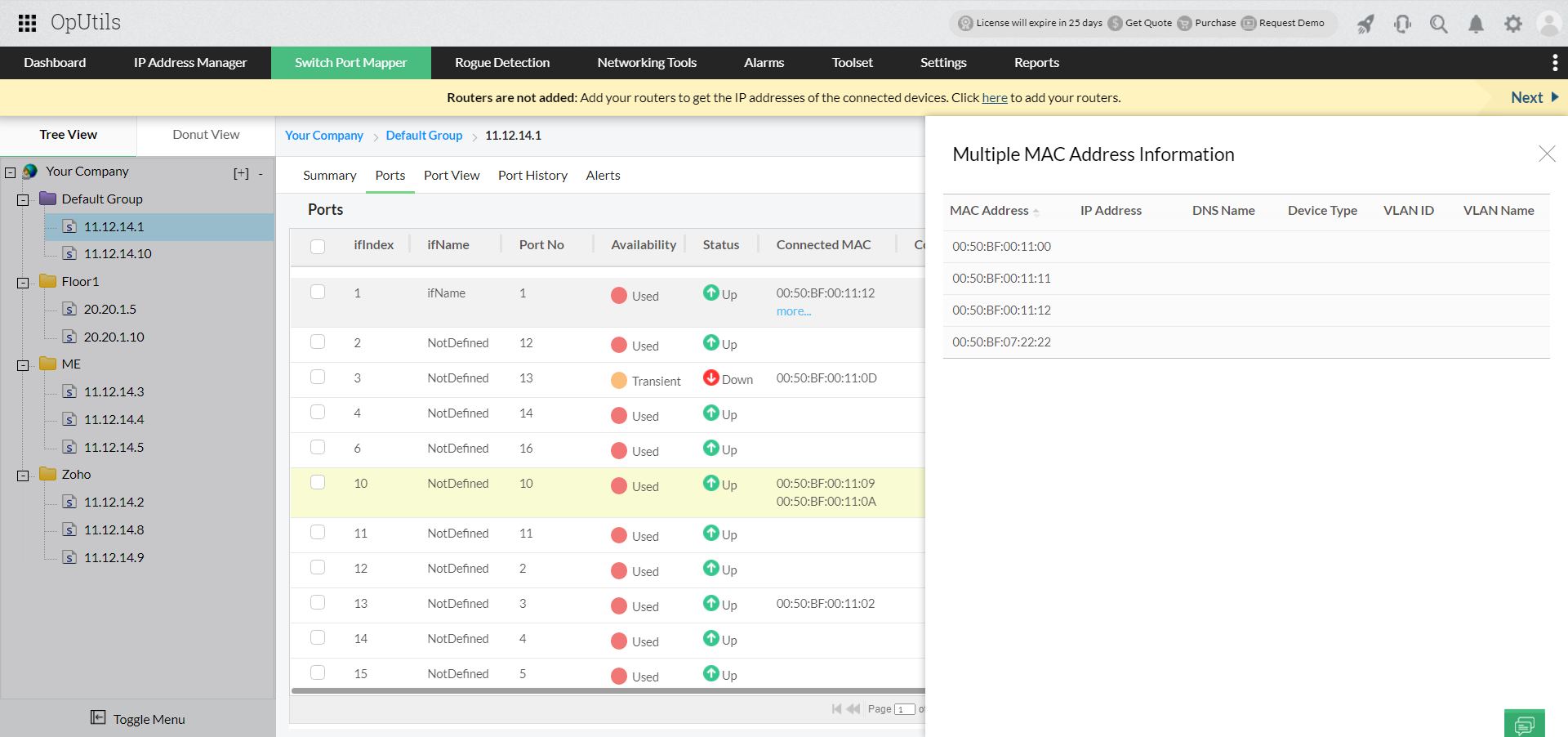Click 'more...' link under Connected MAC
This screenshot has width=1568, height=737.
pos(793,311)
